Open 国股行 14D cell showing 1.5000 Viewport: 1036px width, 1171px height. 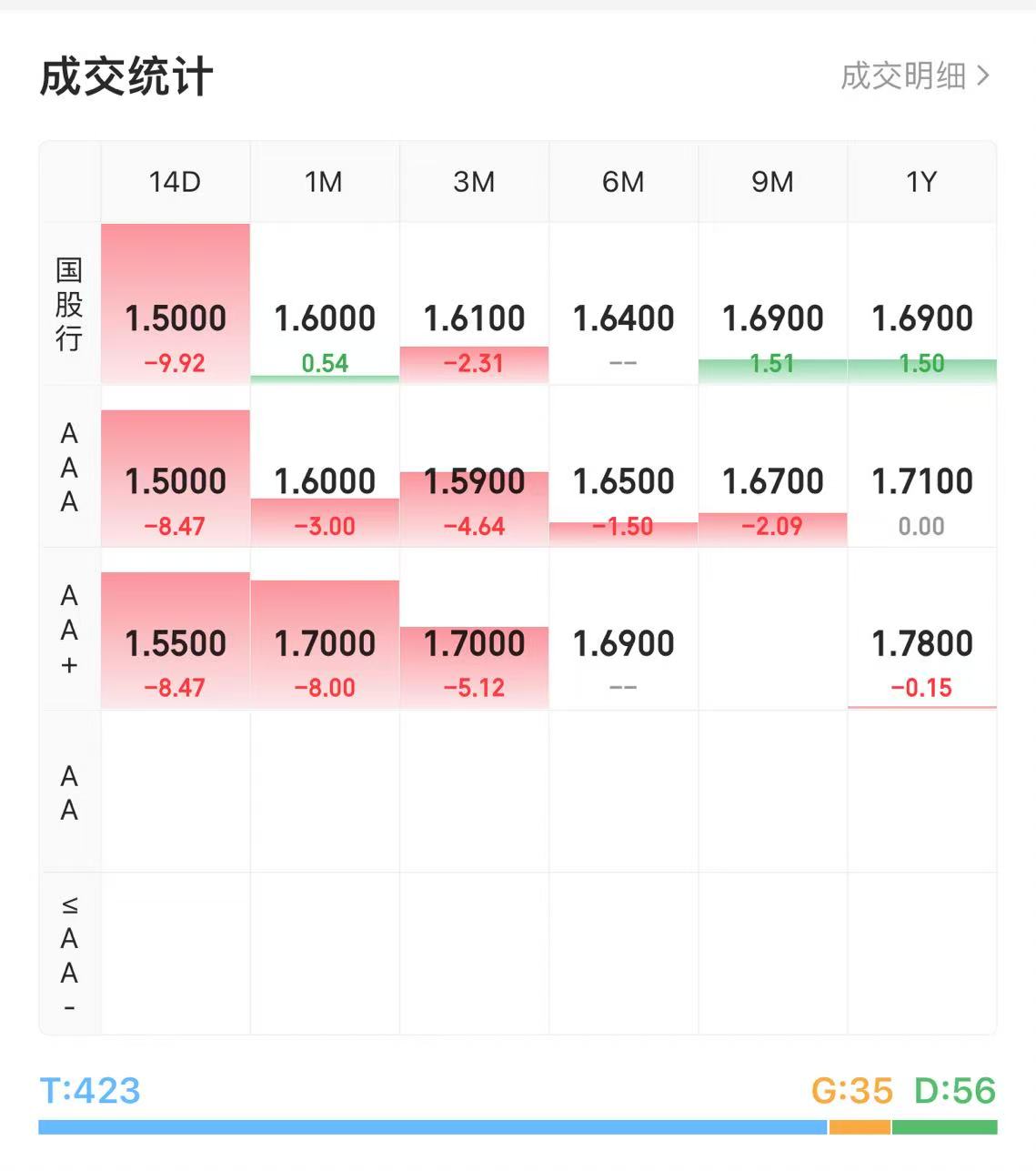click(176, 304)
